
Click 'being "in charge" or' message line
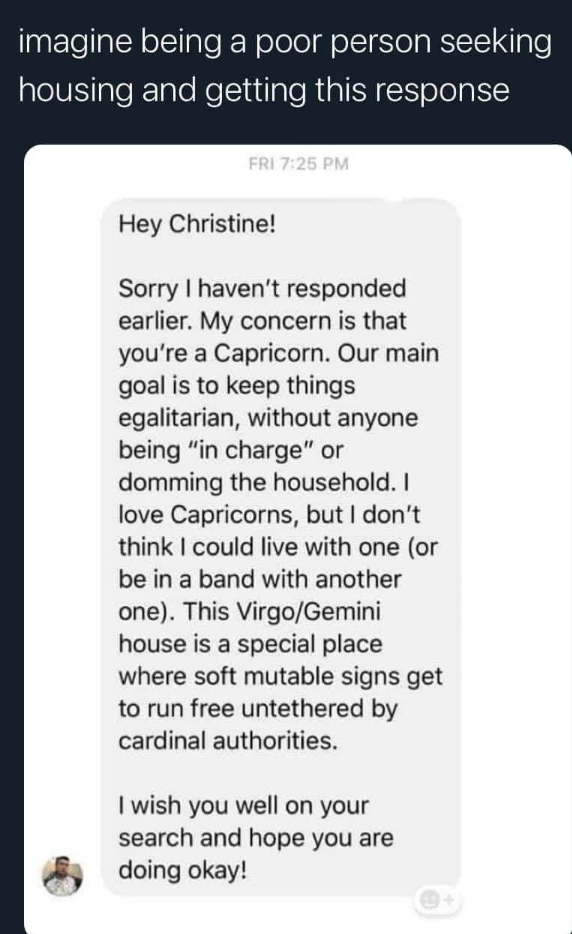pyautogui.click(x=231, y=450)
